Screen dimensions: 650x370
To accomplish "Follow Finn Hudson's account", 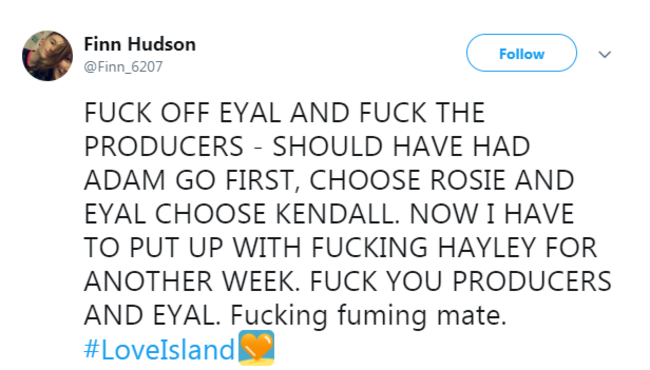I will click(521, 53).
